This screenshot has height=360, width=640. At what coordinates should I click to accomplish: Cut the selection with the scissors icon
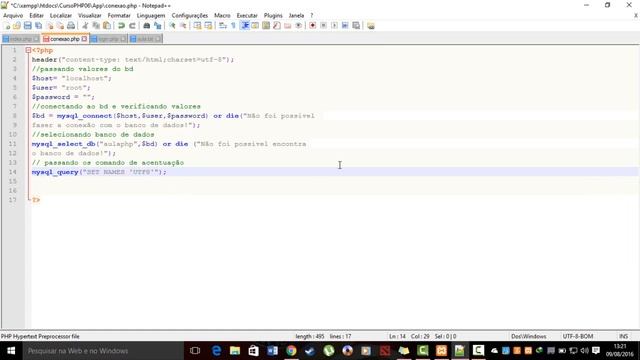(85, 26)
